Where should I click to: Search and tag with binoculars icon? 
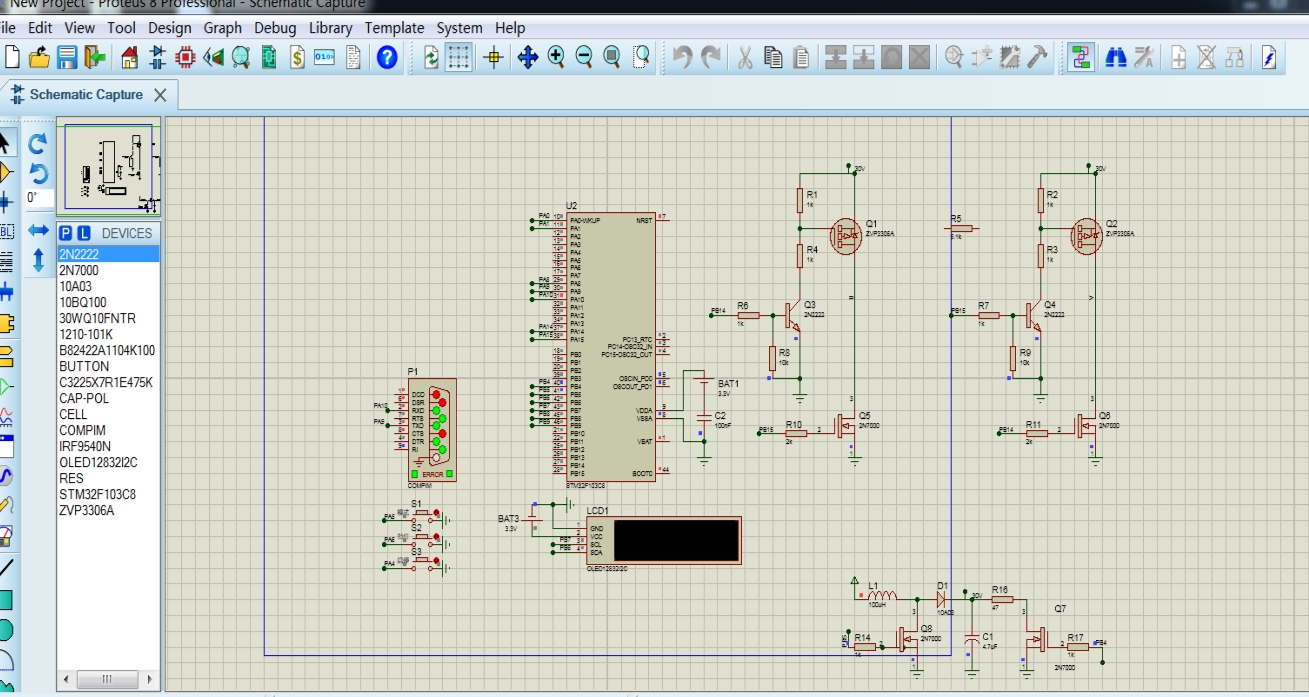click(x=1116, y=57)
